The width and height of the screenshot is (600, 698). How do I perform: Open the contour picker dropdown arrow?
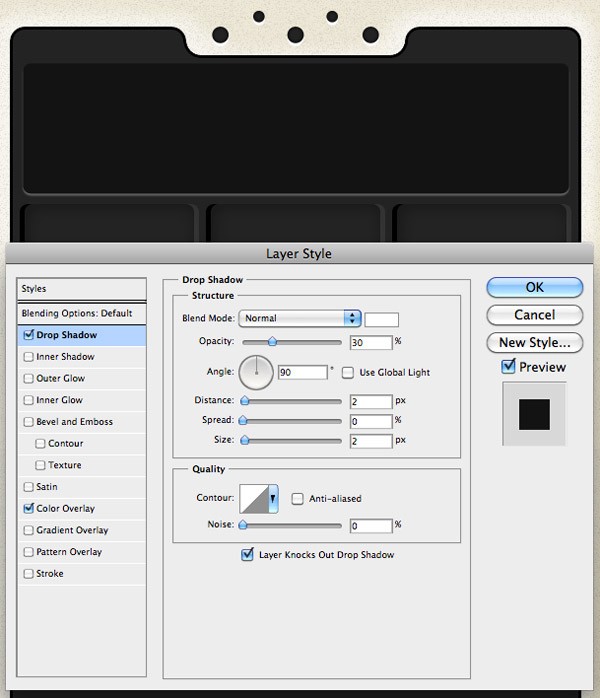pyautogui.click(x=273, y=499)
